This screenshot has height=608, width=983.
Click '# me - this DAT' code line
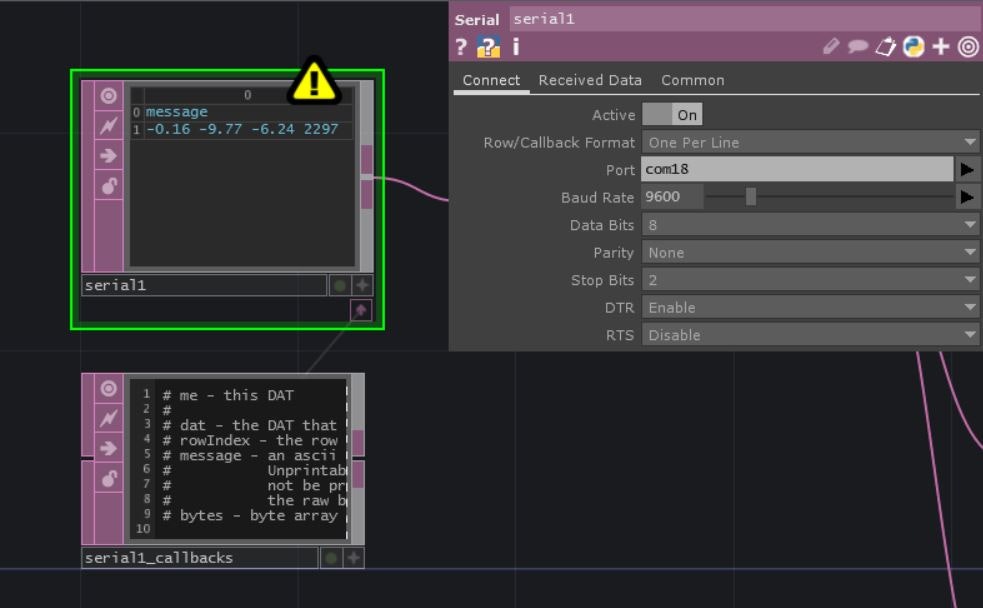point(228,396)
